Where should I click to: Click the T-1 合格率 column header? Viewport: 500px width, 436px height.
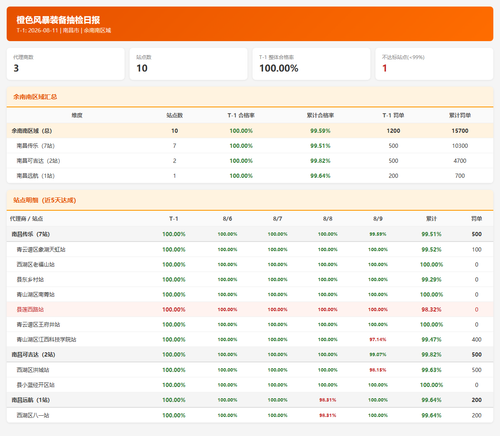[241, 115]
